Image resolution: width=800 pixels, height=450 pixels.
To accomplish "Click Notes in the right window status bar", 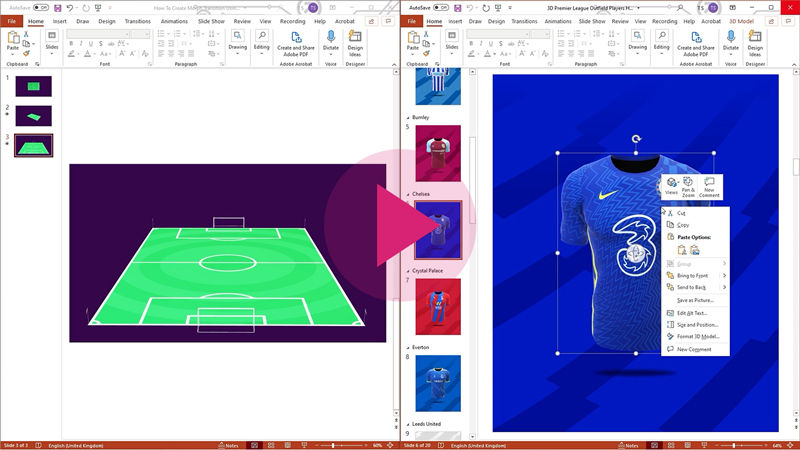I will click(627, 445).
